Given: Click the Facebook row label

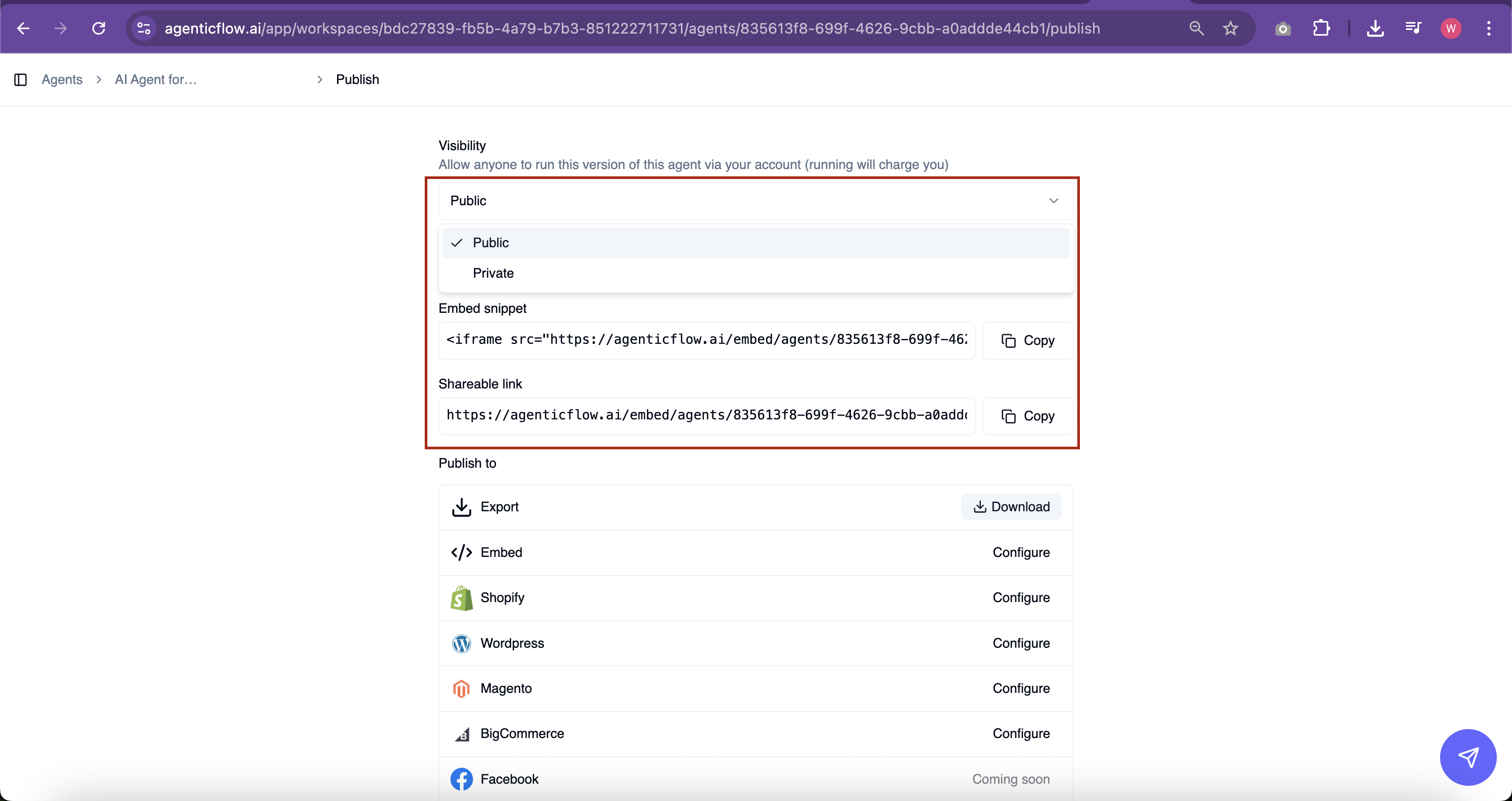Looking at the screenshot, I should point(509,779).
